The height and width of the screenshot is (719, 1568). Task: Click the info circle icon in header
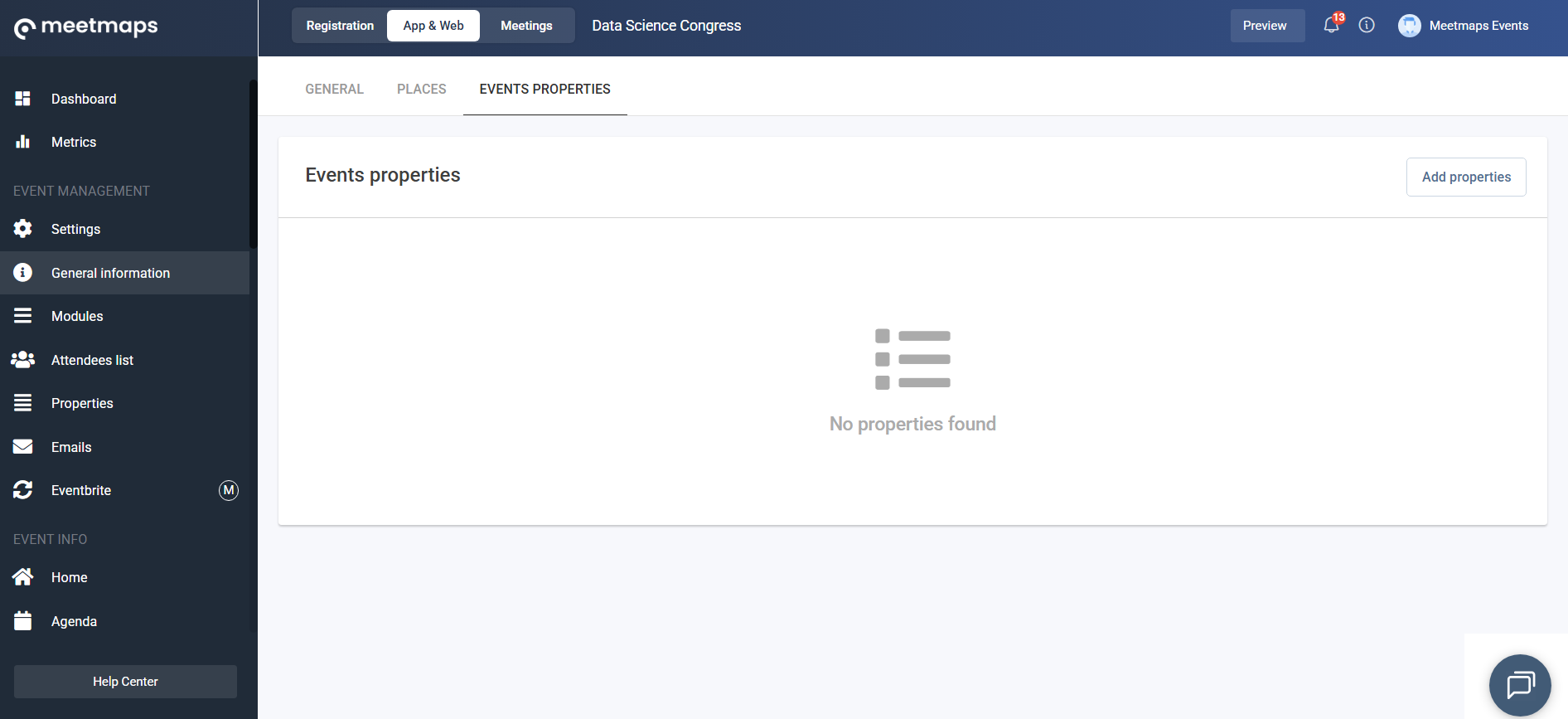[1367, 26]
